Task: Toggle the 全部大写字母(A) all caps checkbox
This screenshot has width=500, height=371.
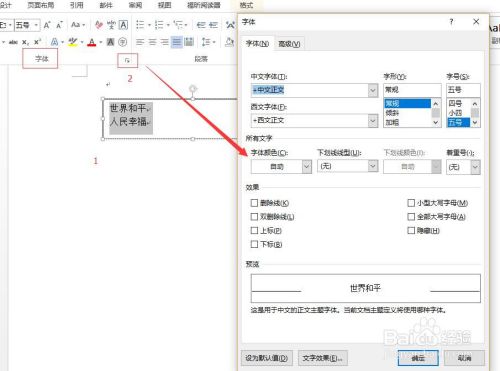Action: [411, 217]
